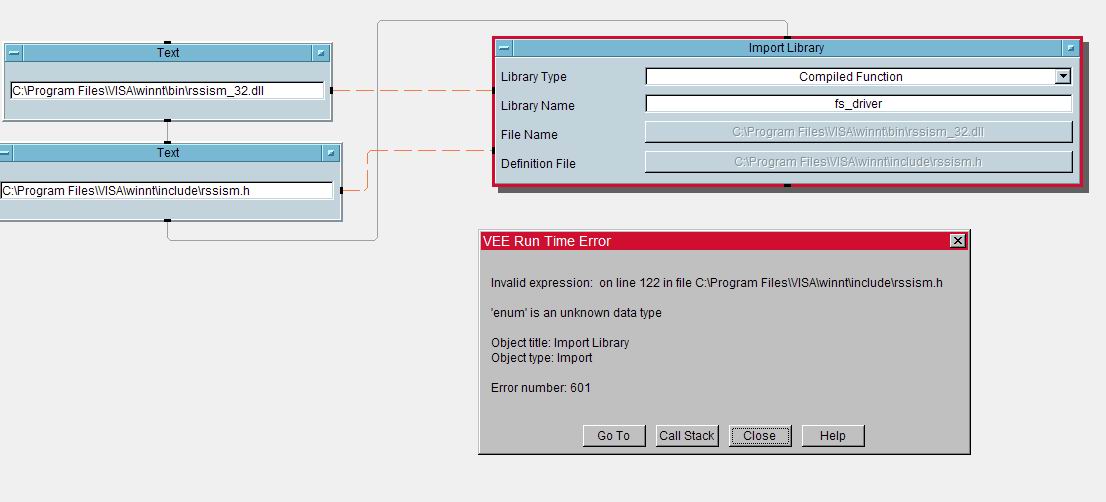Select the Import Library title bar
Image resolution: width=1106 pixels, height=502 pixels.
tap(786, 48)
